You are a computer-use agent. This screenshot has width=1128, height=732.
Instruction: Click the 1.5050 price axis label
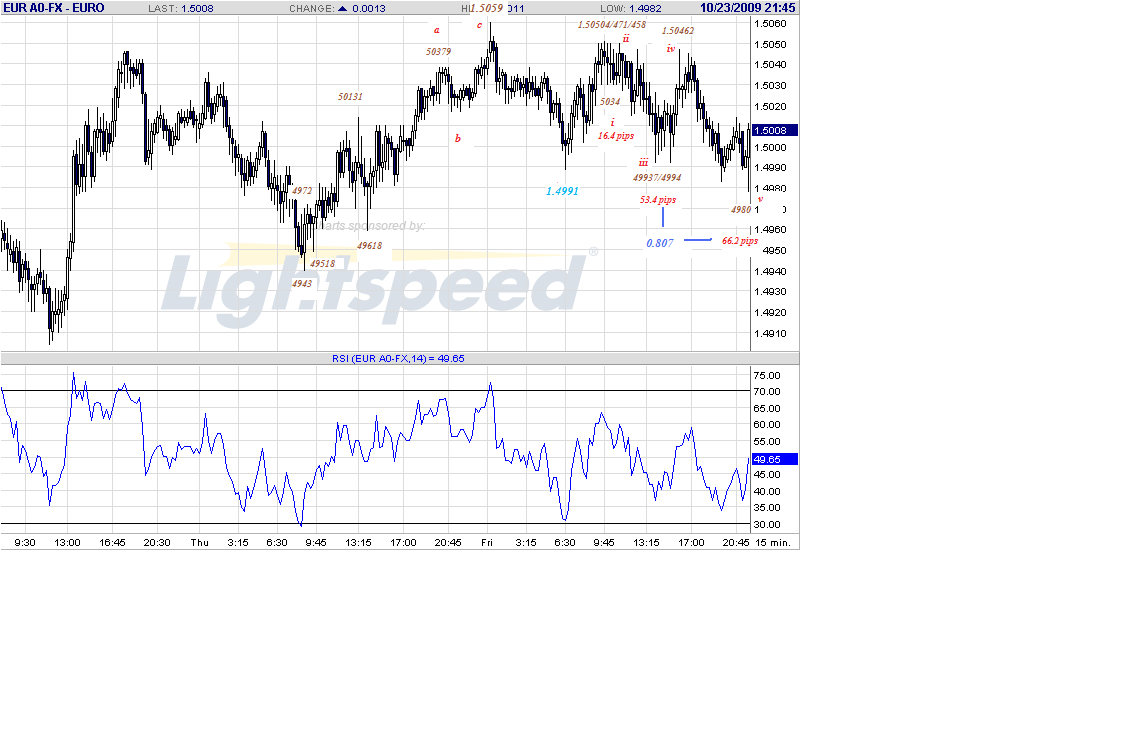[770, 45]
